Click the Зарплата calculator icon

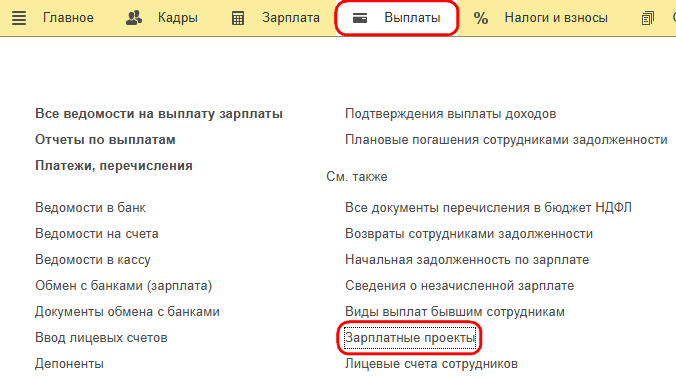pyautogui.click(x=238, y=18)
